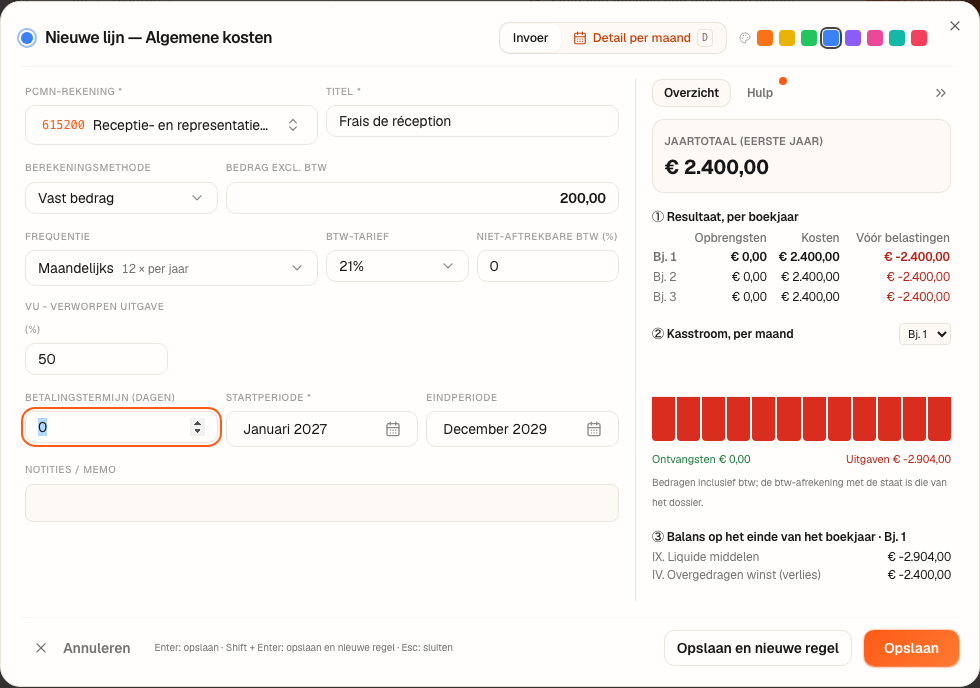The width and height of the screenshot is (980, 688).
Task: Pick the selected blue color swatch
Action: coord(831,38)
